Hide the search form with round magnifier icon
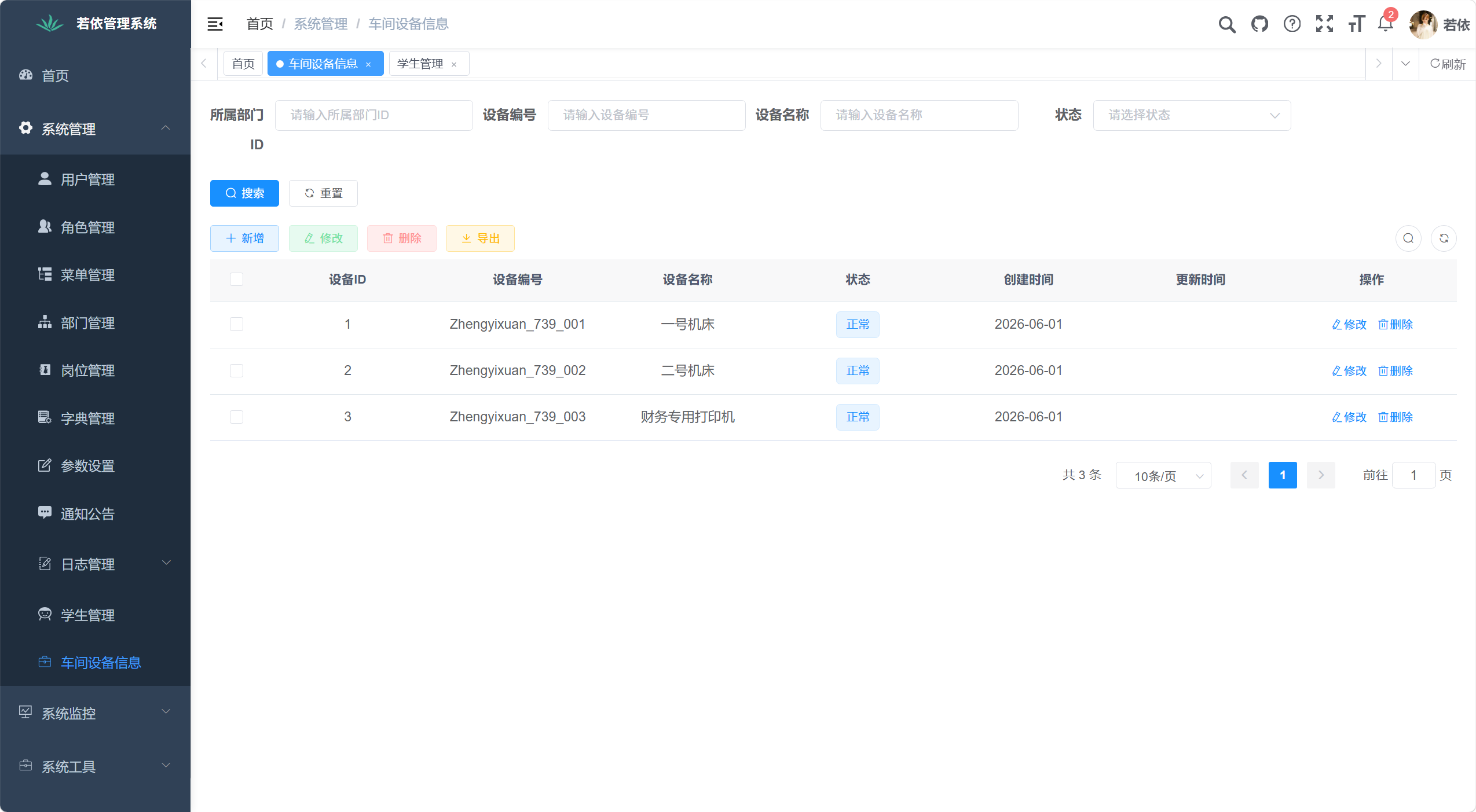This screenshot has height=812, width=1476. point(1408,238)
